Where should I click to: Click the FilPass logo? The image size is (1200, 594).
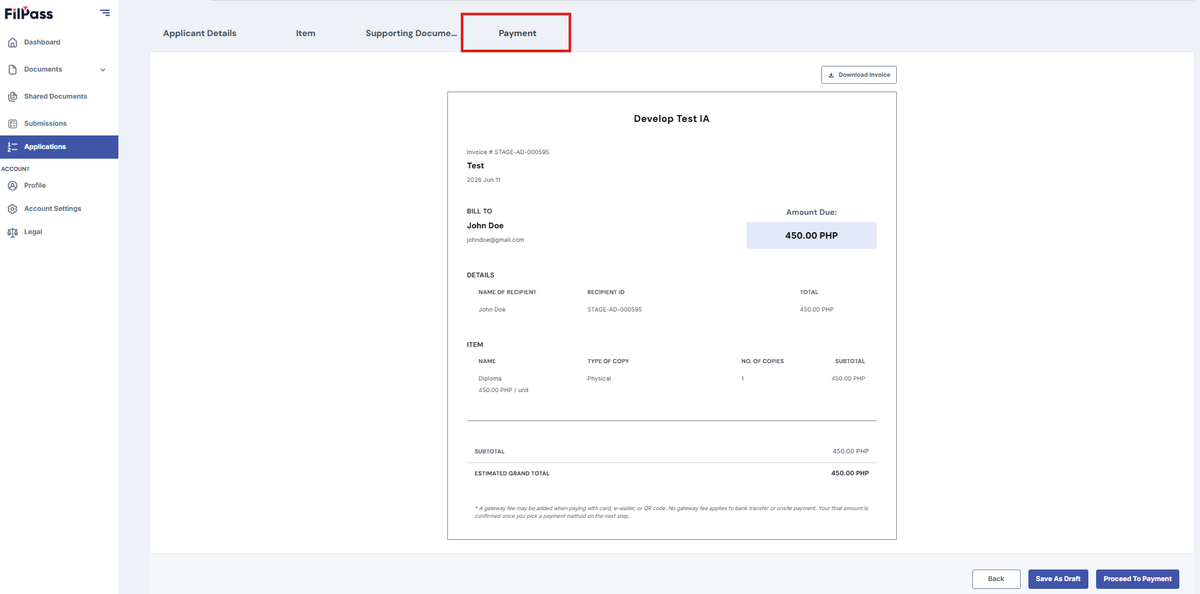(29, 13)
